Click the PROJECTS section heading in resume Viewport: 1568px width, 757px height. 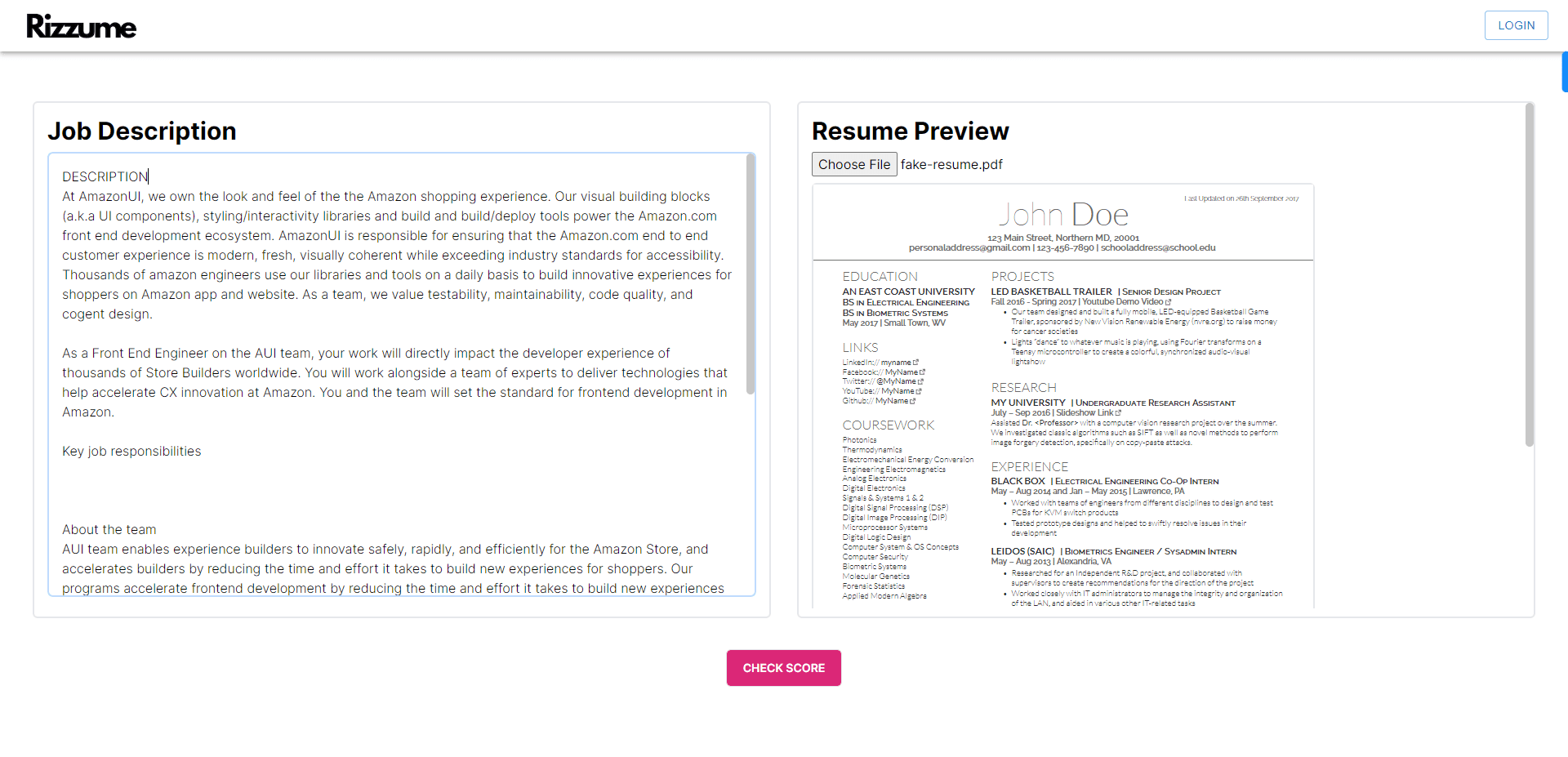click(x=1022, y=277)
